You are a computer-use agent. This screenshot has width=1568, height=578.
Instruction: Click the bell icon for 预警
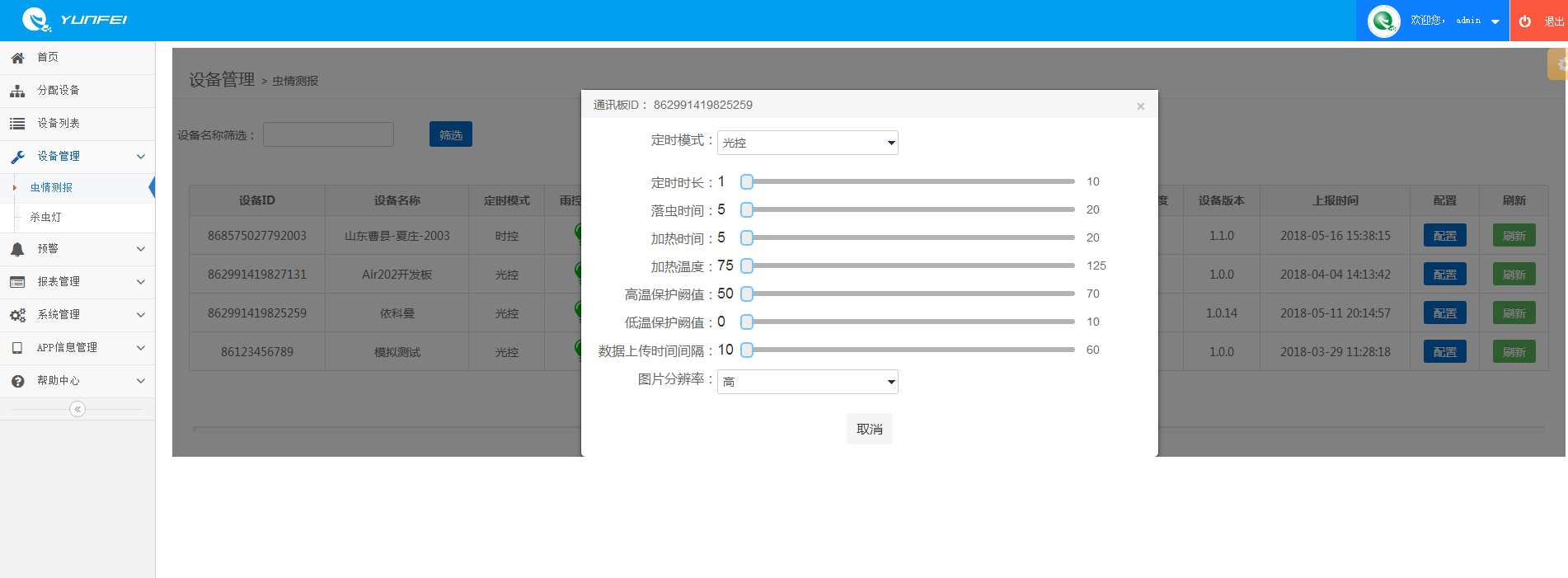click(17, 249)
